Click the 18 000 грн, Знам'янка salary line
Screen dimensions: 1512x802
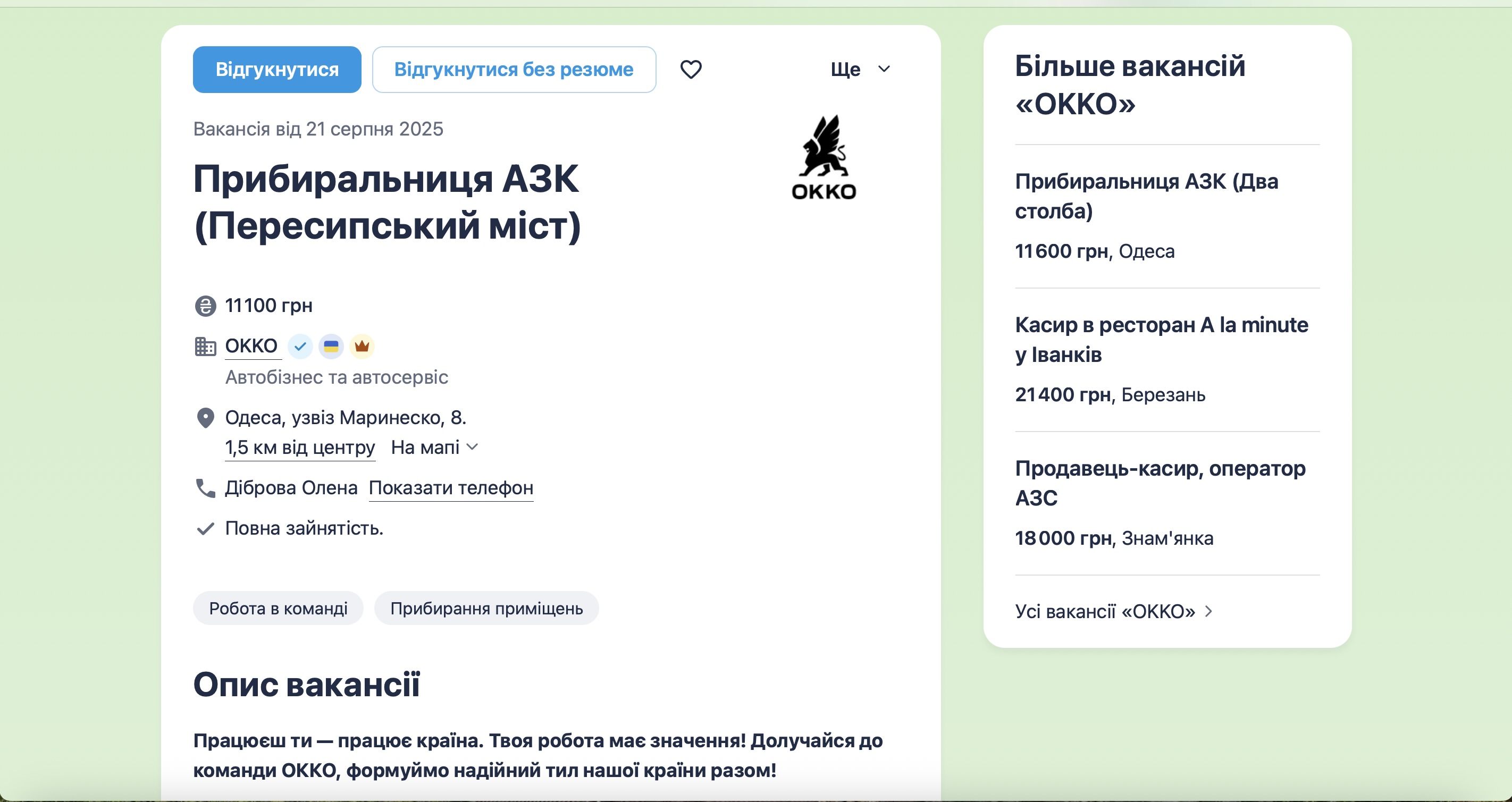pos(1114,538)
